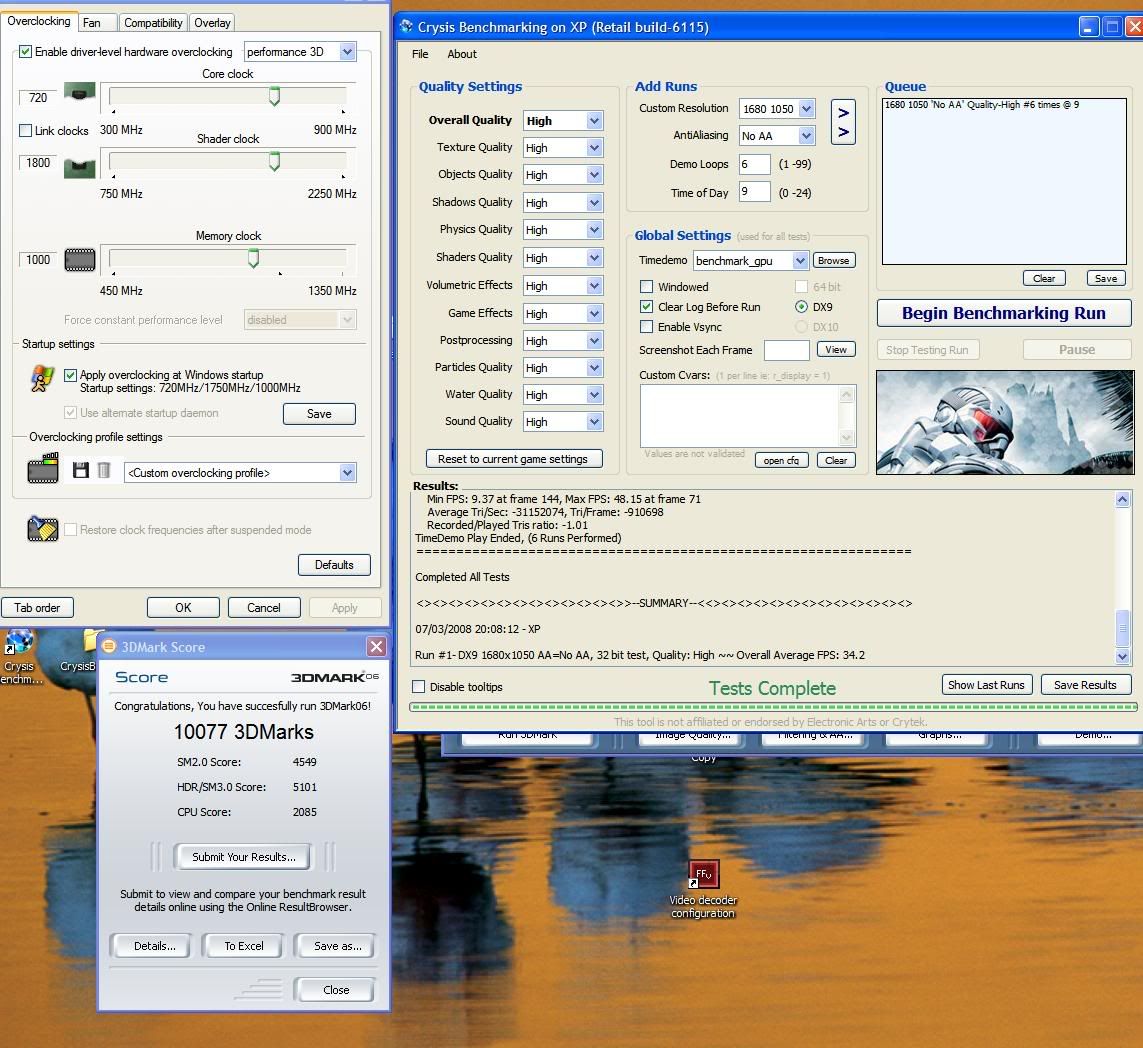
Task: Open the Timedemo dropdown
Action: (x=750, y=260)
